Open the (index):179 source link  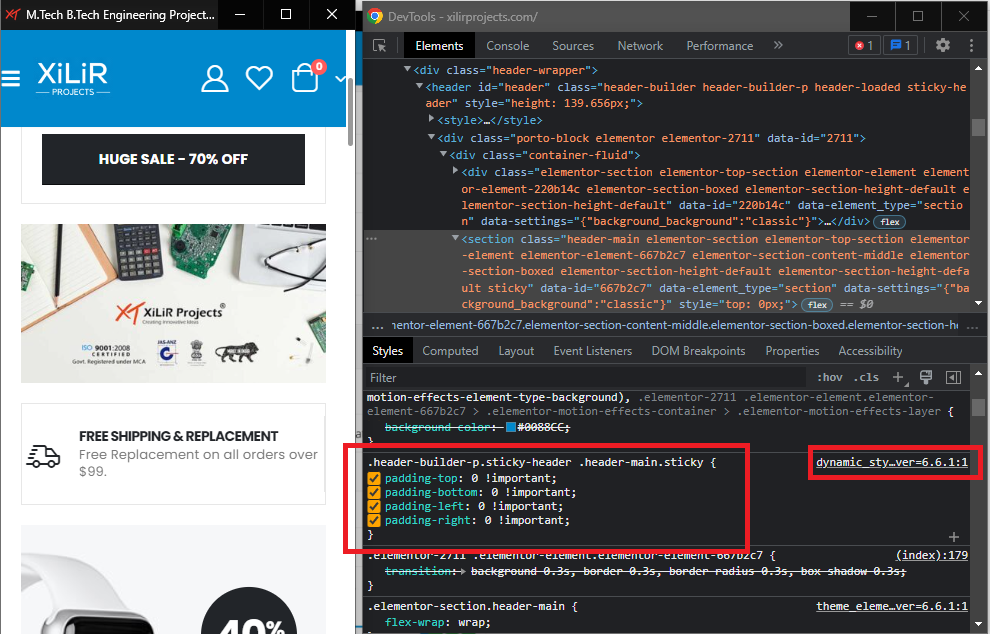tap(932, 555)
